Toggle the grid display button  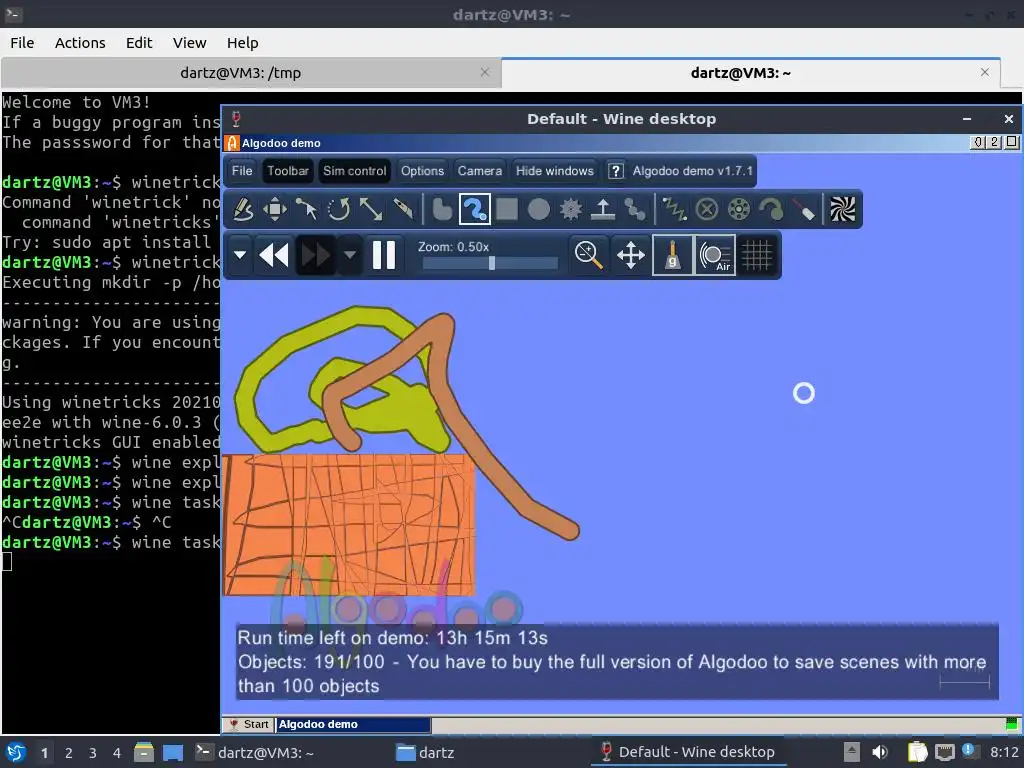pos(757,255)
